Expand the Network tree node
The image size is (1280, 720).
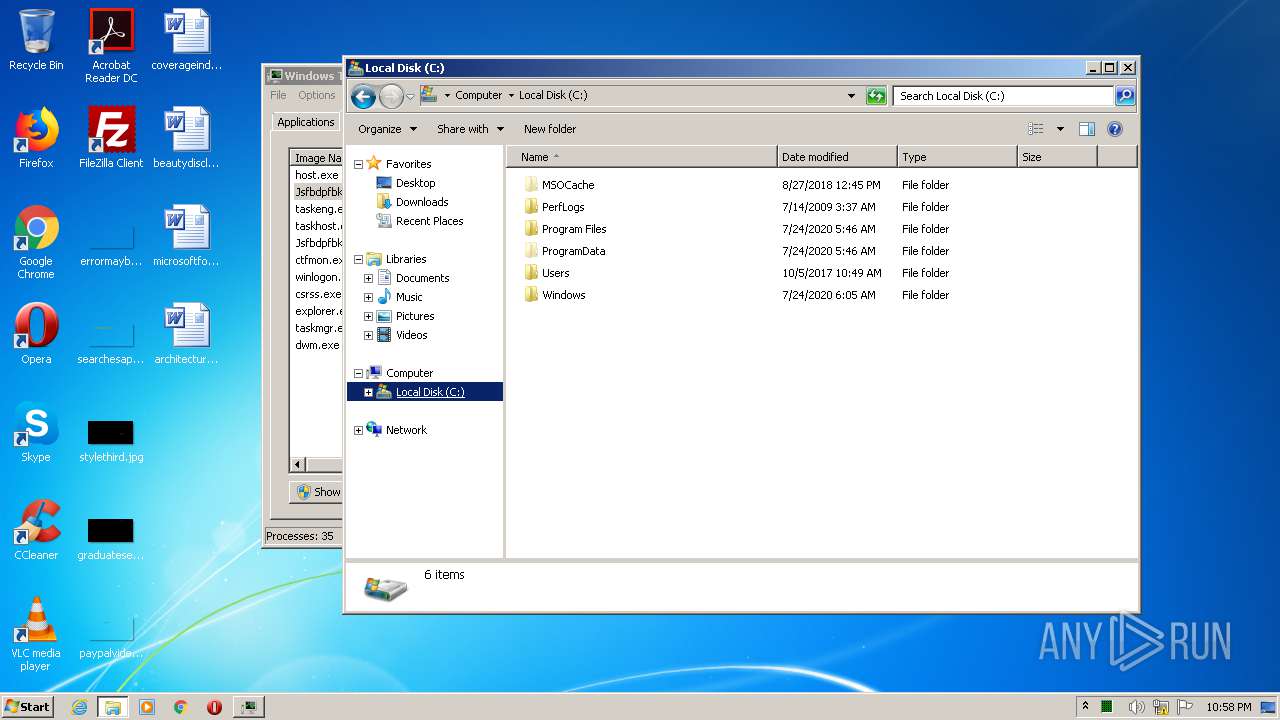click(x=358, y=430)
